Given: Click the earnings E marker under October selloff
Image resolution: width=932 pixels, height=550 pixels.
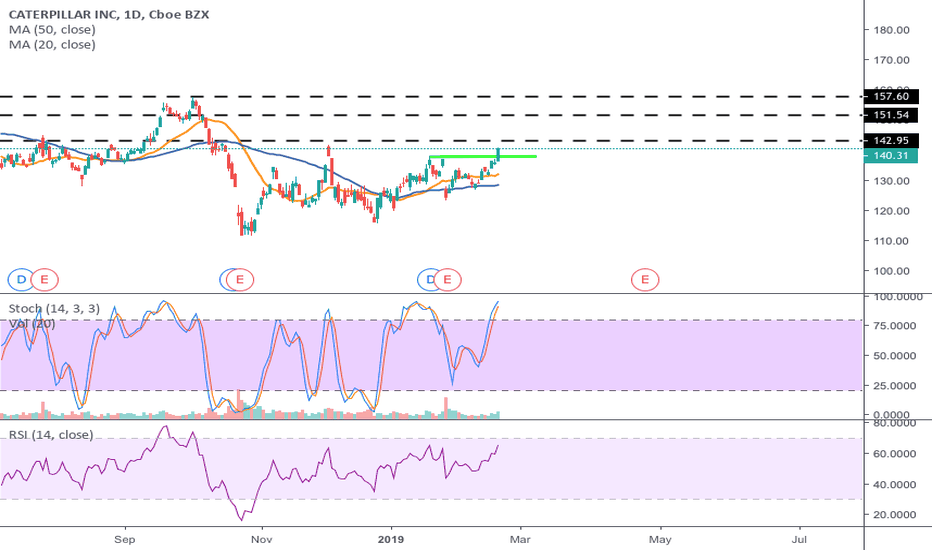Looking at the screenshot, I should 240,279.
